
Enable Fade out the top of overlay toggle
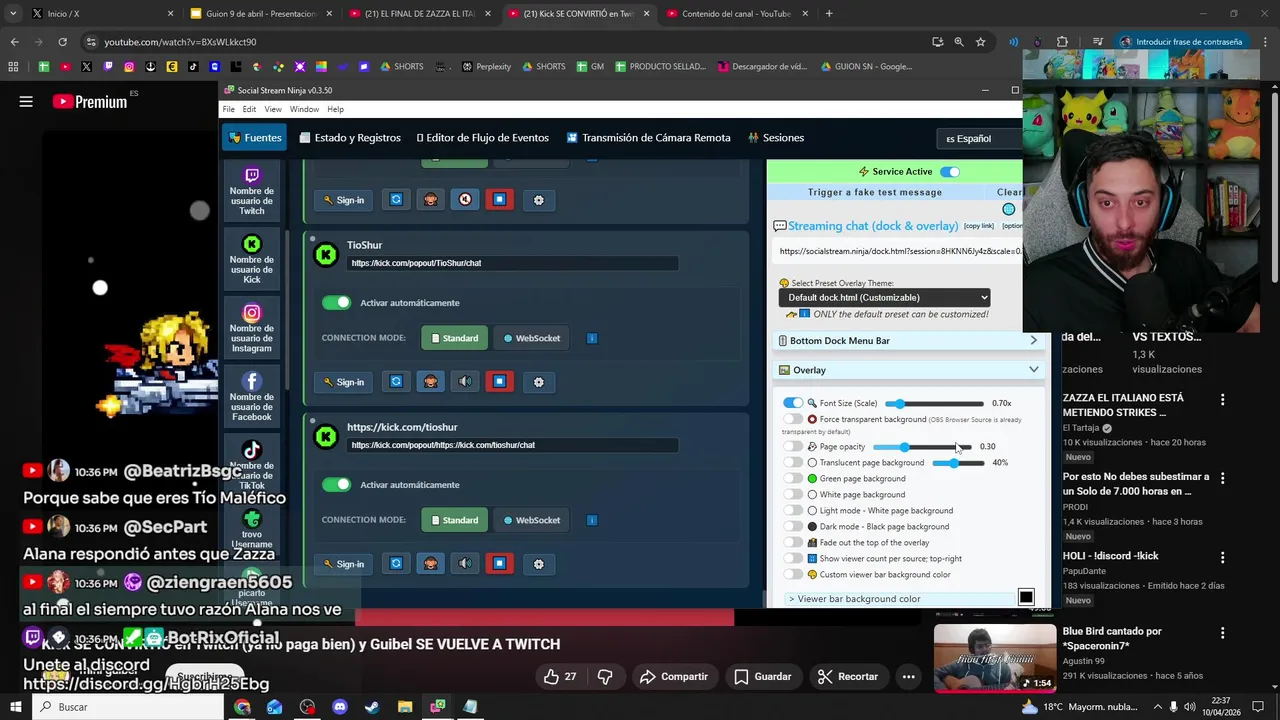tap(793, 543)
